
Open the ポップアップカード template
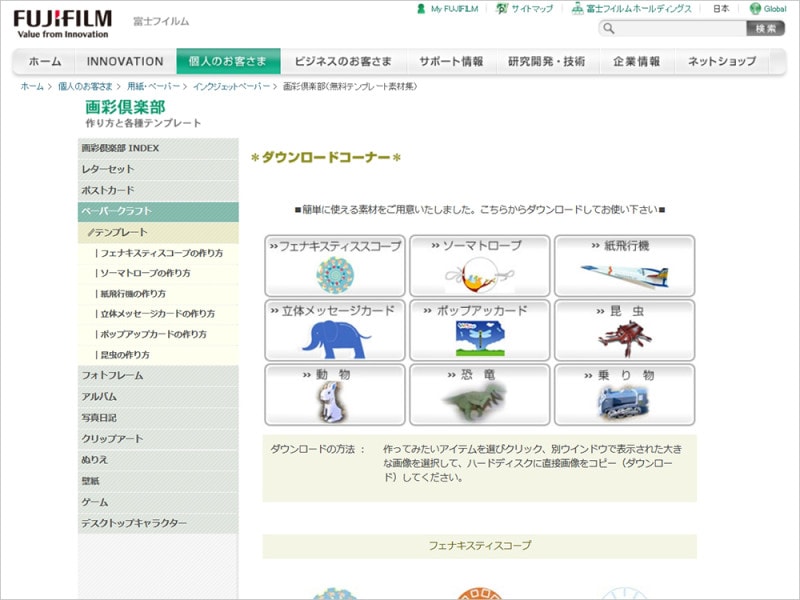point(477,330)
